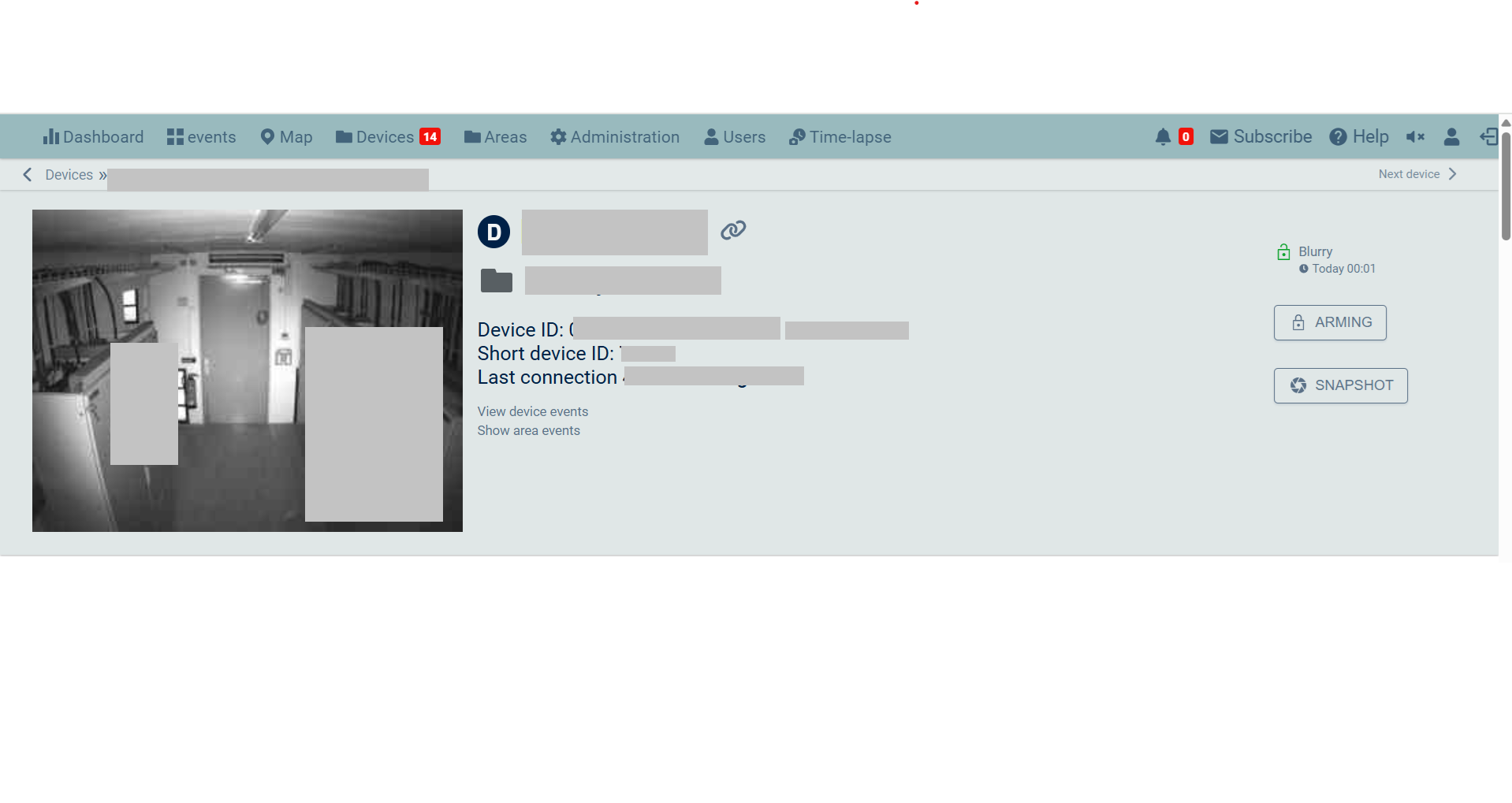Click the Last connection label
This screenshot has height=803, width=1512.
[547, 377]
